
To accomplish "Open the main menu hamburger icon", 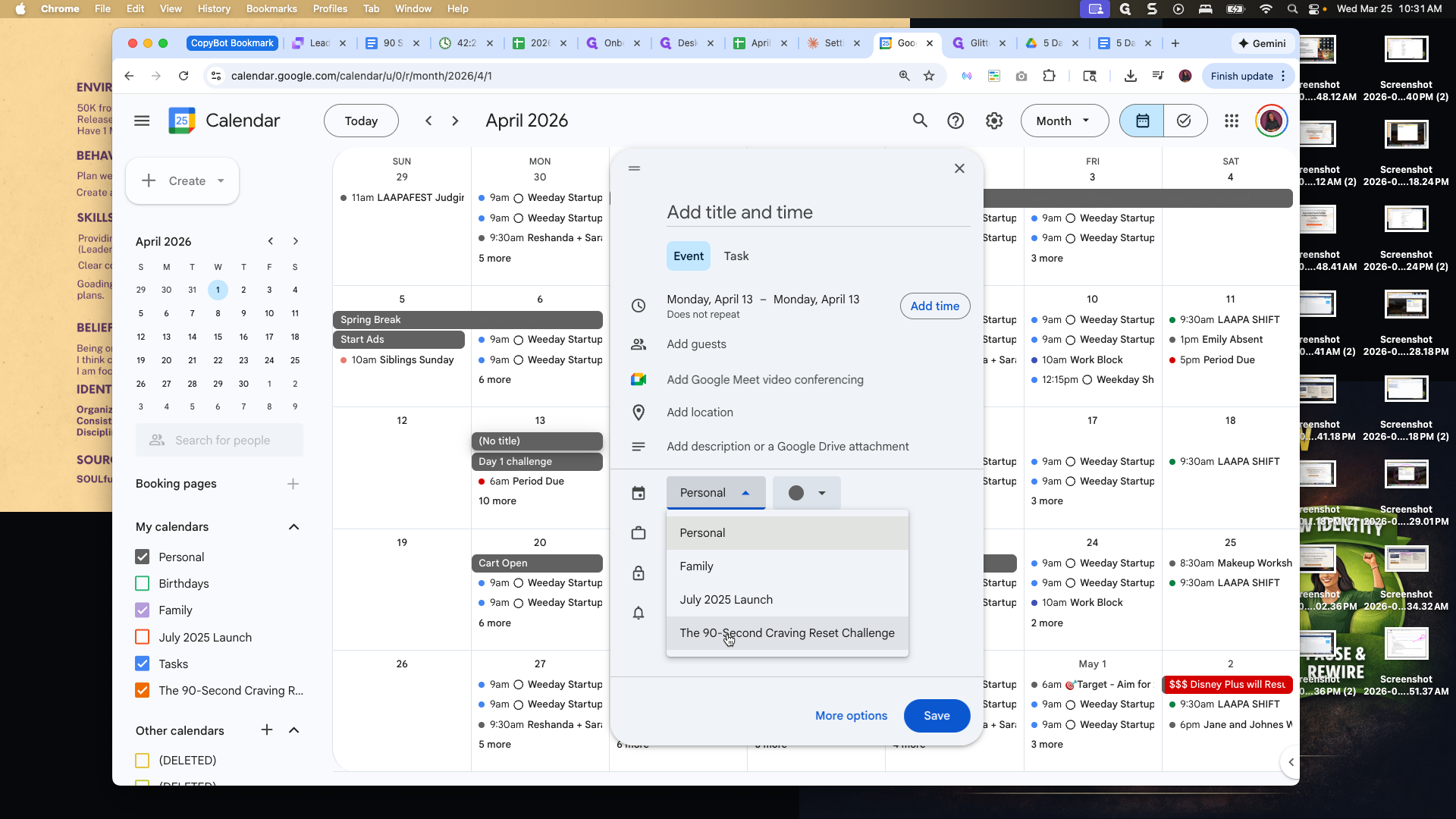I will tap(142, 121).
